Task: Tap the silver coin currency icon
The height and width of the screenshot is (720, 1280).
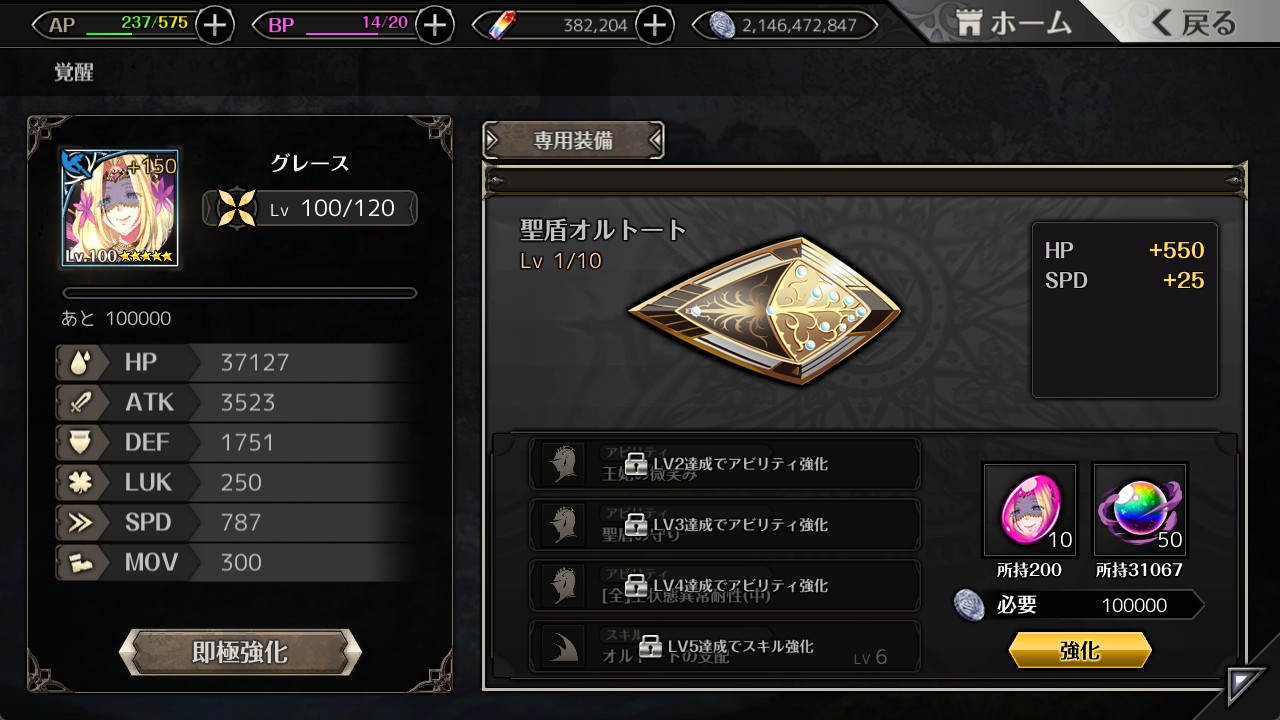Action: pyautogui.click(x=723, y=25)
